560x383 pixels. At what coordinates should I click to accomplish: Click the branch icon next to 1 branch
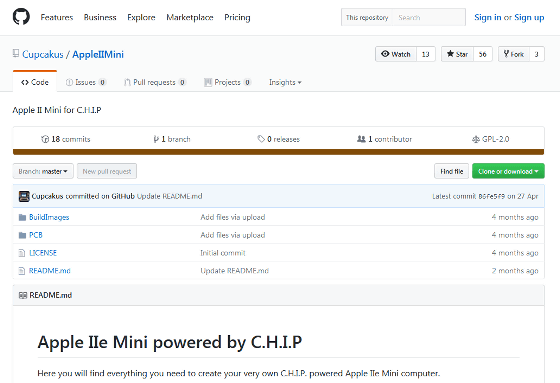[156, 139]
